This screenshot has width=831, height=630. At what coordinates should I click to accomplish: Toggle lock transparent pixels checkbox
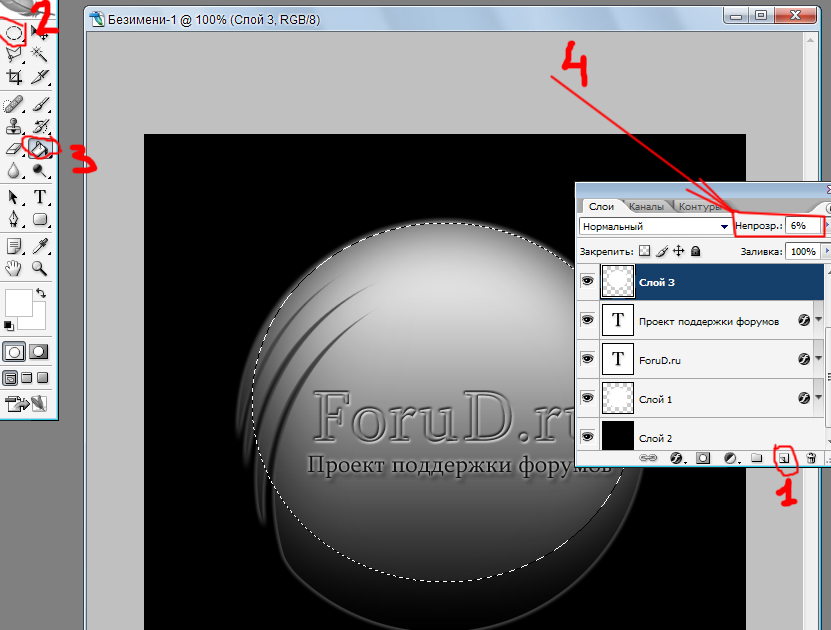[x=645, y=252]
